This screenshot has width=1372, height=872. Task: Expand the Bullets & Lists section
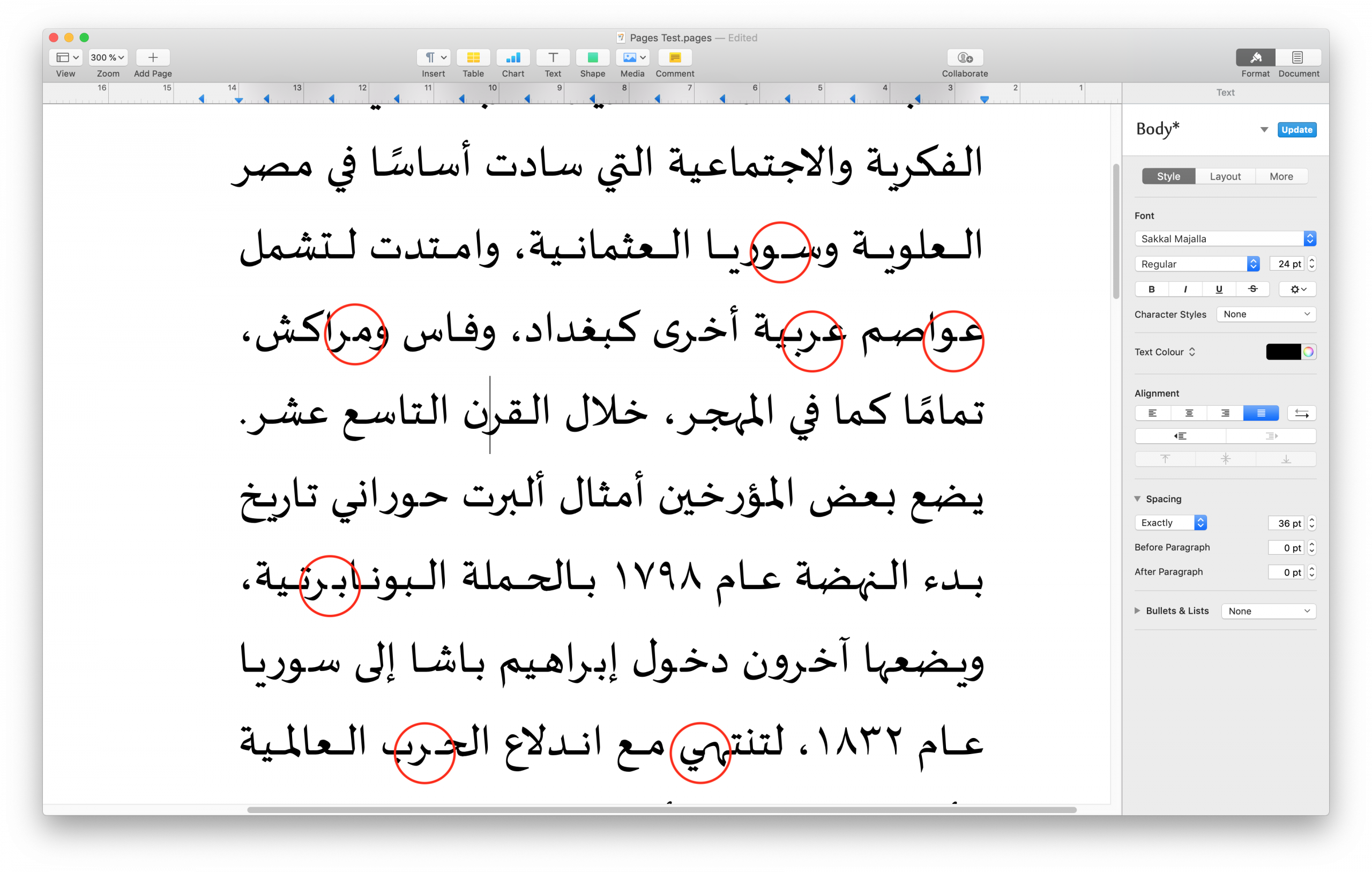(x=1137, y=611)
